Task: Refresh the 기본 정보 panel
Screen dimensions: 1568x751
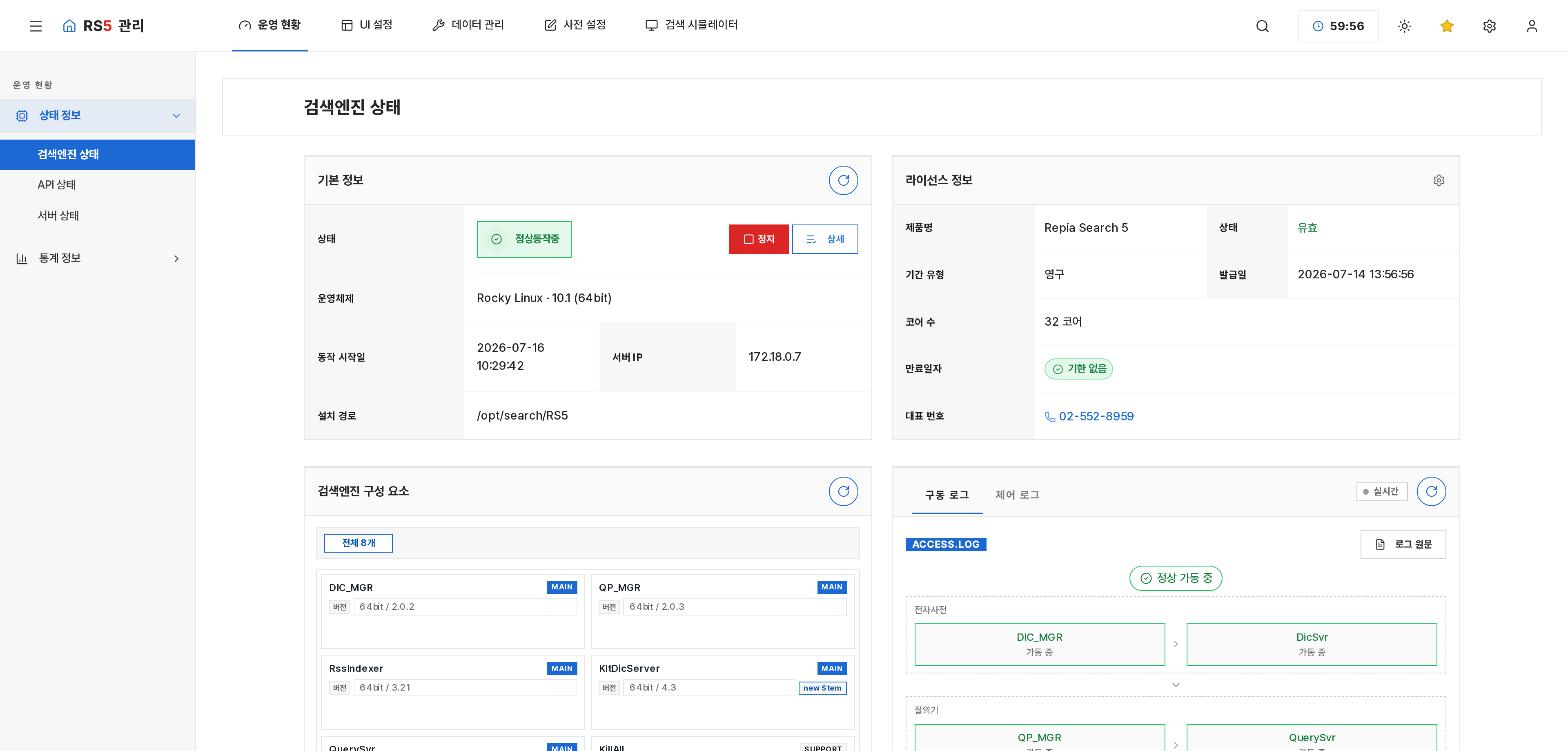Action: [843, 180]
